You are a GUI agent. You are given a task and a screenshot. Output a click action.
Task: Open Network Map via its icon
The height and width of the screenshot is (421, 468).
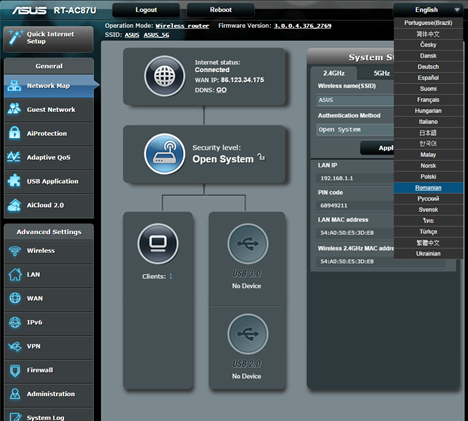[14, 86]
